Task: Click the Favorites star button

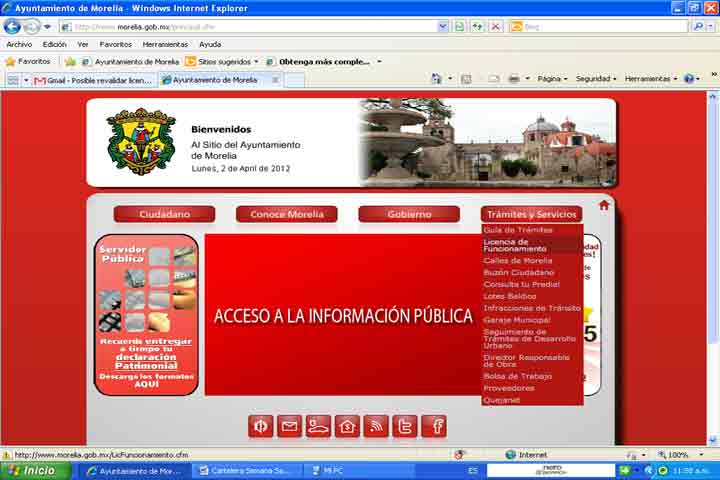Action: pos(27,61)
